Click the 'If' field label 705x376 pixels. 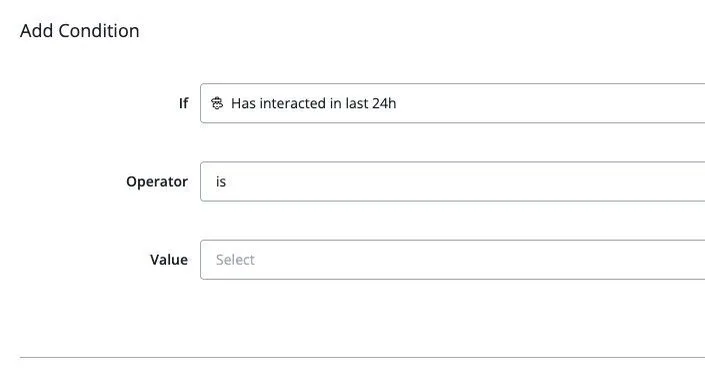click(183, 103)
